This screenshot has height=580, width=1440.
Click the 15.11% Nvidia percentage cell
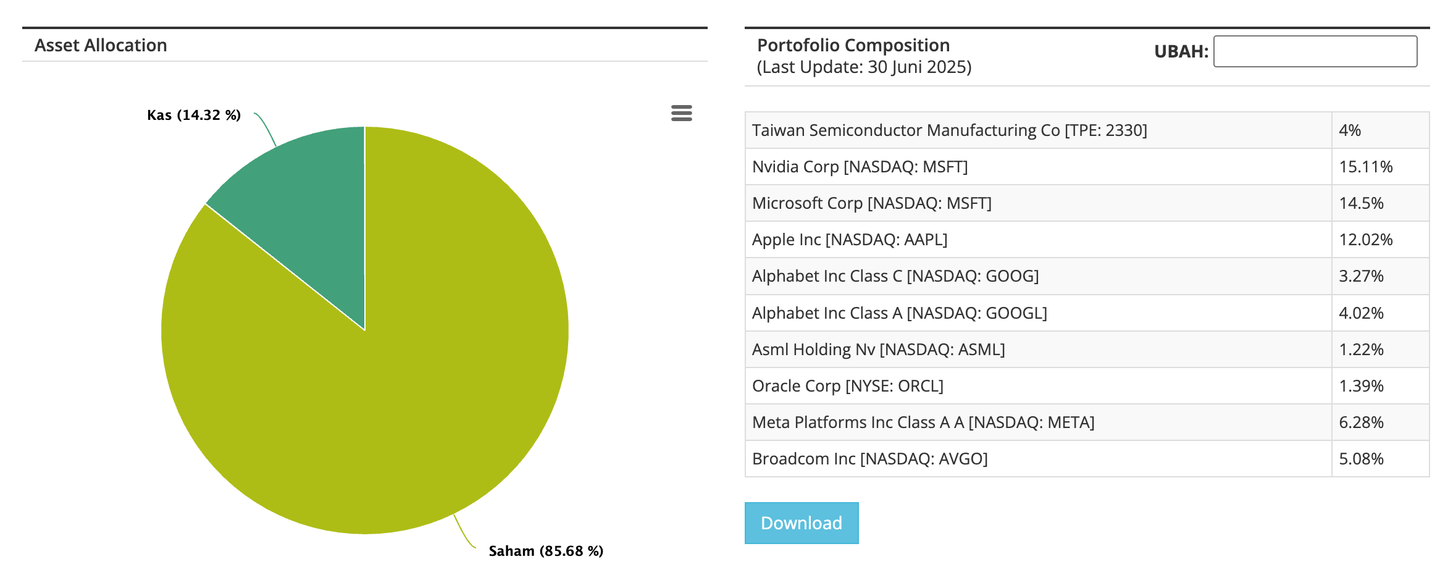click(1365, 167)
